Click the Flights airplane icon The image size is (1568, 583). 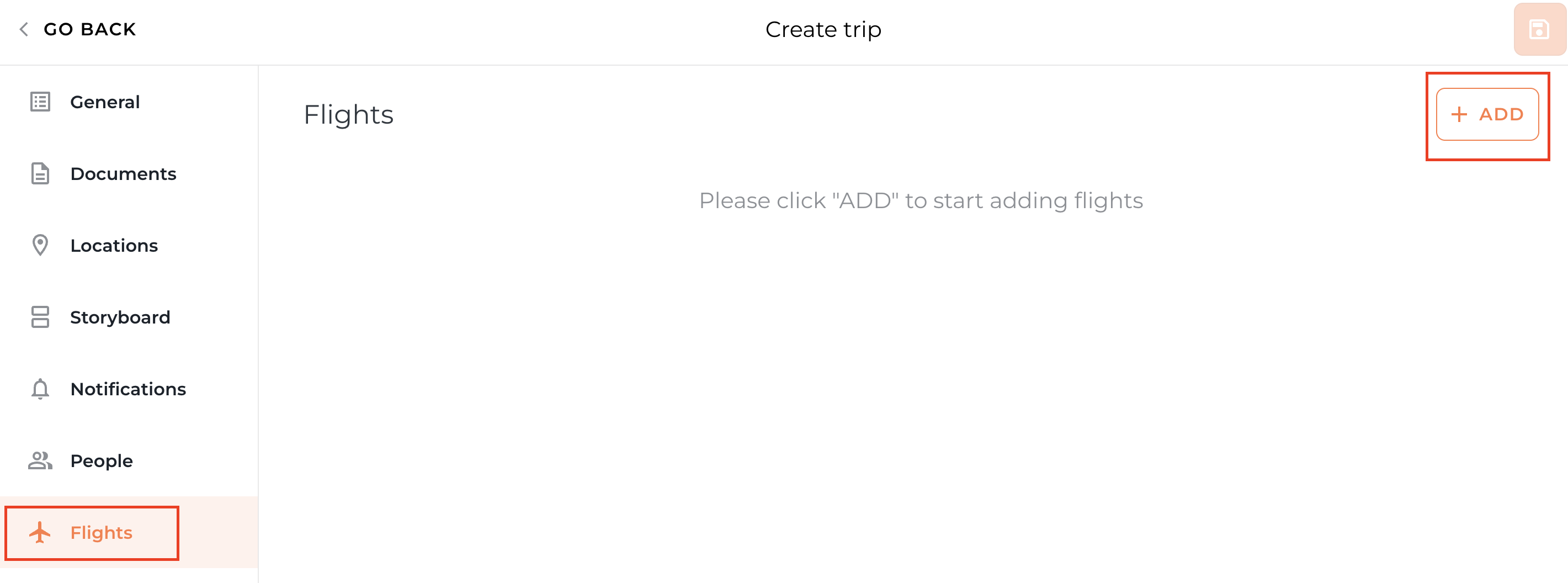40,532
